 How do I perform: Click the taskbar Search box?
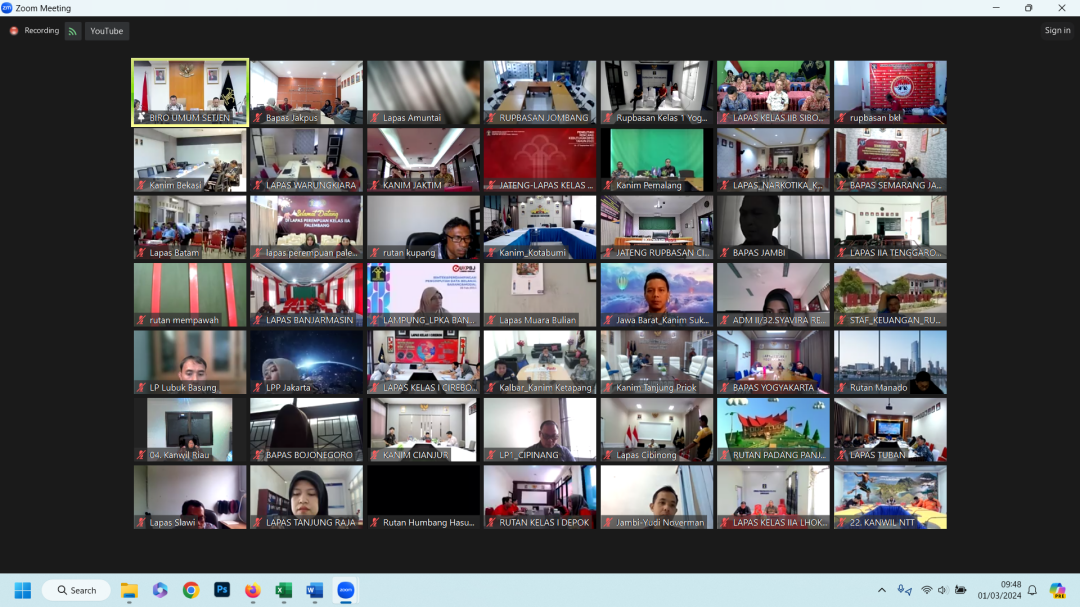(76, 590)
